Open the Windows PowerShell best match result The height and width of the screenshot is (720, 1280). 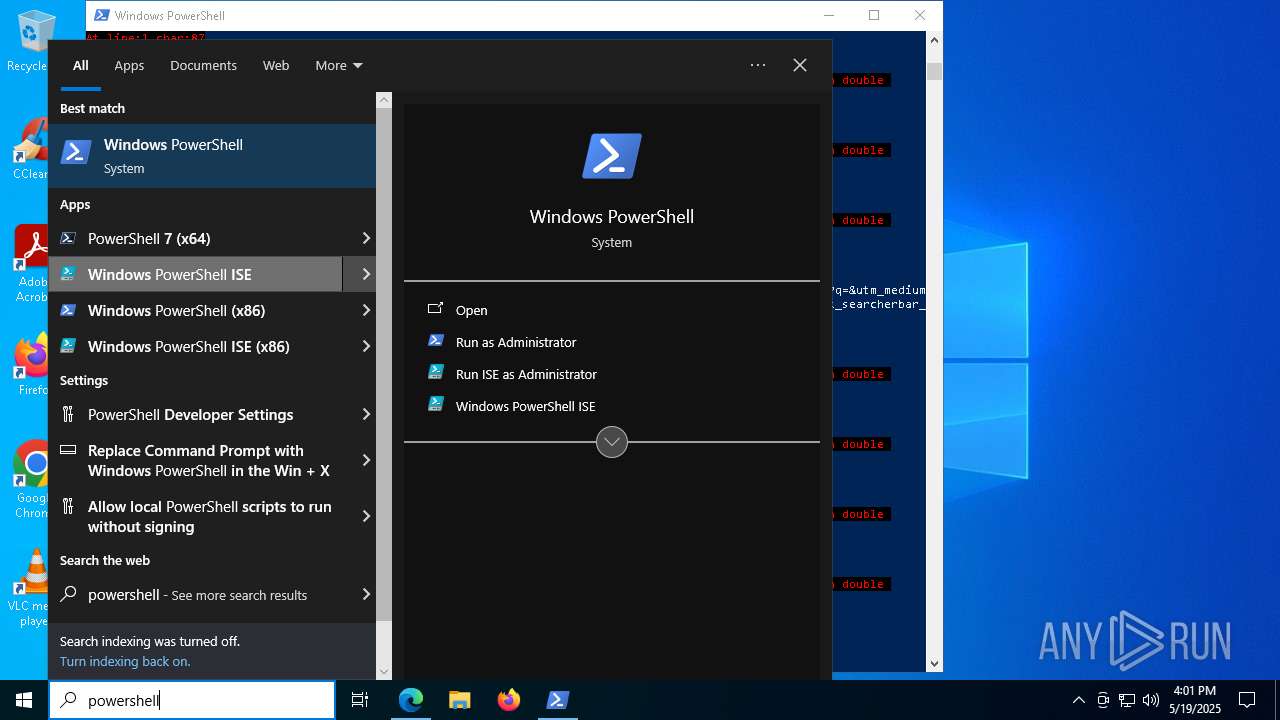tap(212, 156)
